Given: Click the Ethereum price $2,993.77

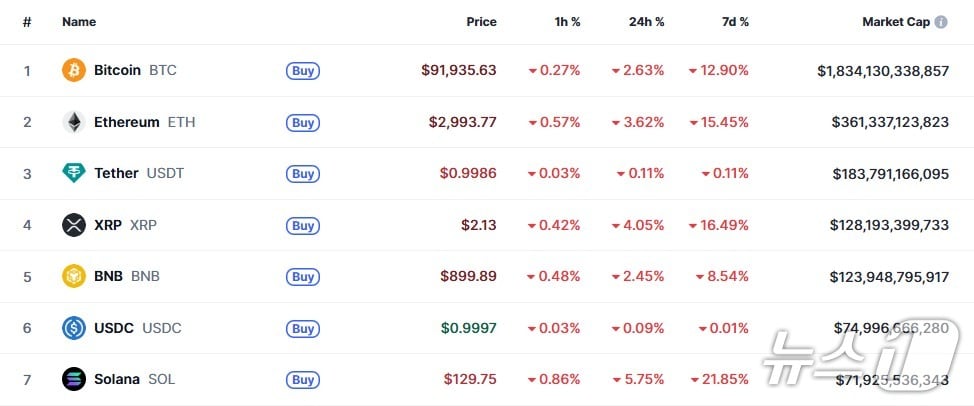Looking at the screenshot, I should click(462, 122).
